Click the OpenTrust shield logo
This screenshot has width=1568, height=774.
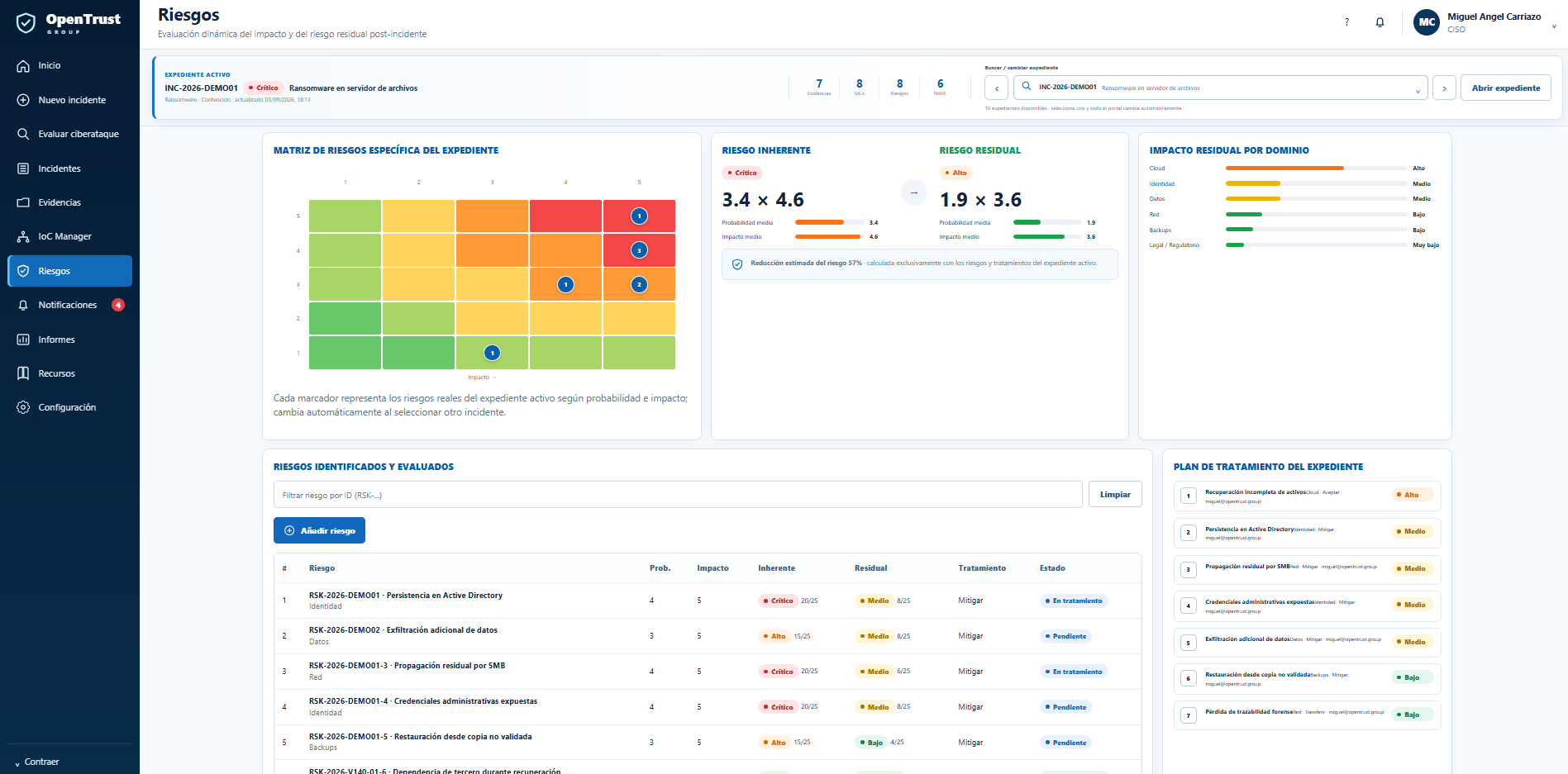point(26,23)
